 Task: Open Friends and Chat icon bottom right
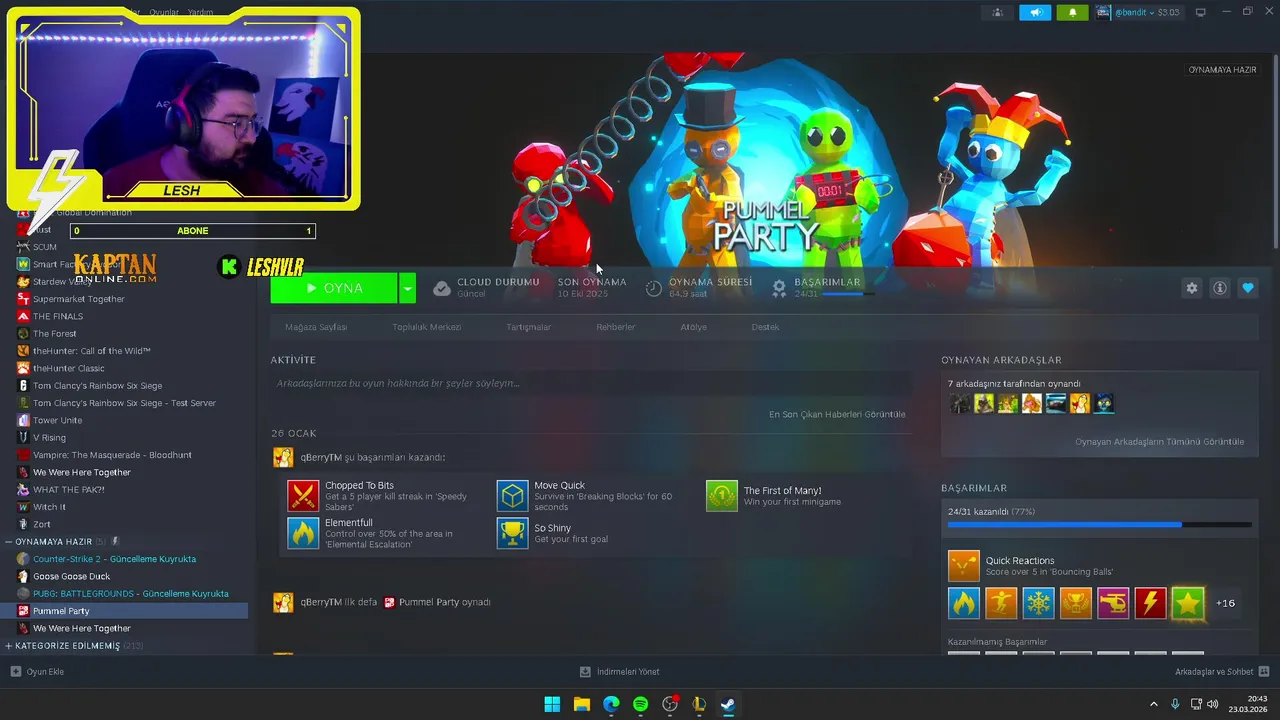(x=1264, y=671)
